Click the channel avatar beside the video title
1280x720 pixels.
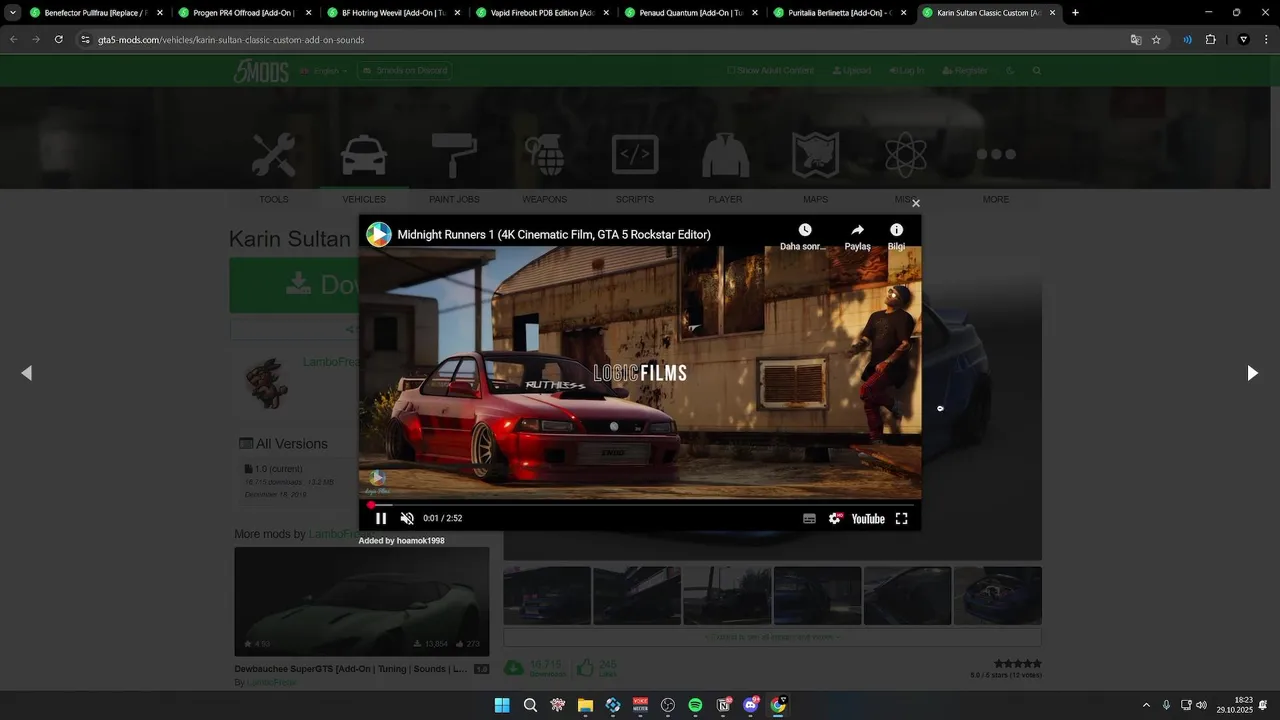pyautogui.click(x=379, y=235)
